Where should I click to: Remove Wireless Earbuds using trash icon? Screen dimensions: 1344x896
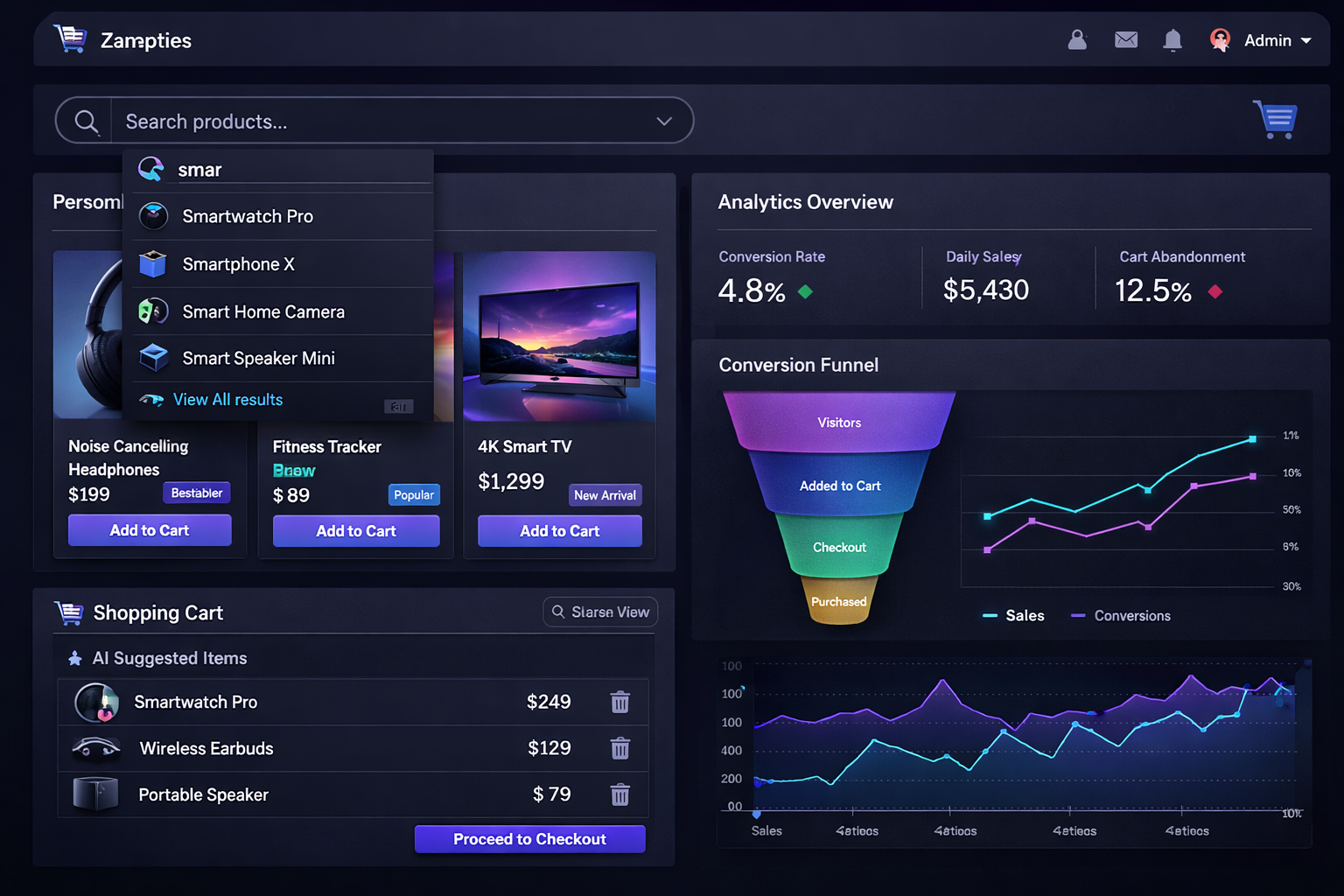coord(620,748)
